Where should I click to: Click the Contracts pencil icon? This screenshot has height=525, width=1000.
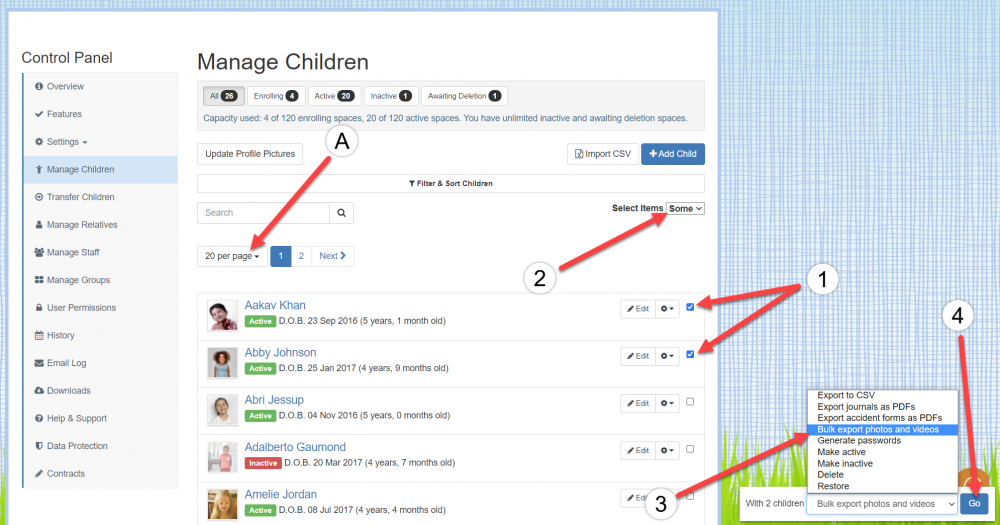[x=39, y=473]
